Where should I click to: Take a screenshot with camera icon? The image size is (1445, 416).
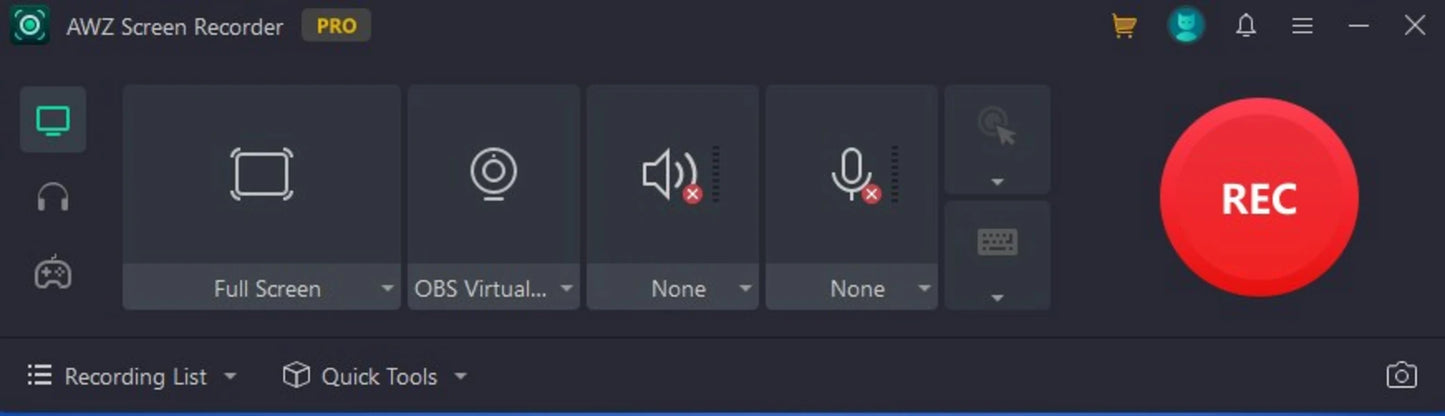tap(1402, 376)
